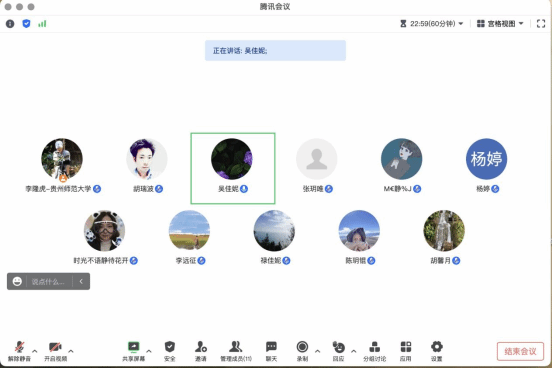Screen dimensions: 552x368
Task: Click the red 结束会议 button
Action: [x=520, y=351]
